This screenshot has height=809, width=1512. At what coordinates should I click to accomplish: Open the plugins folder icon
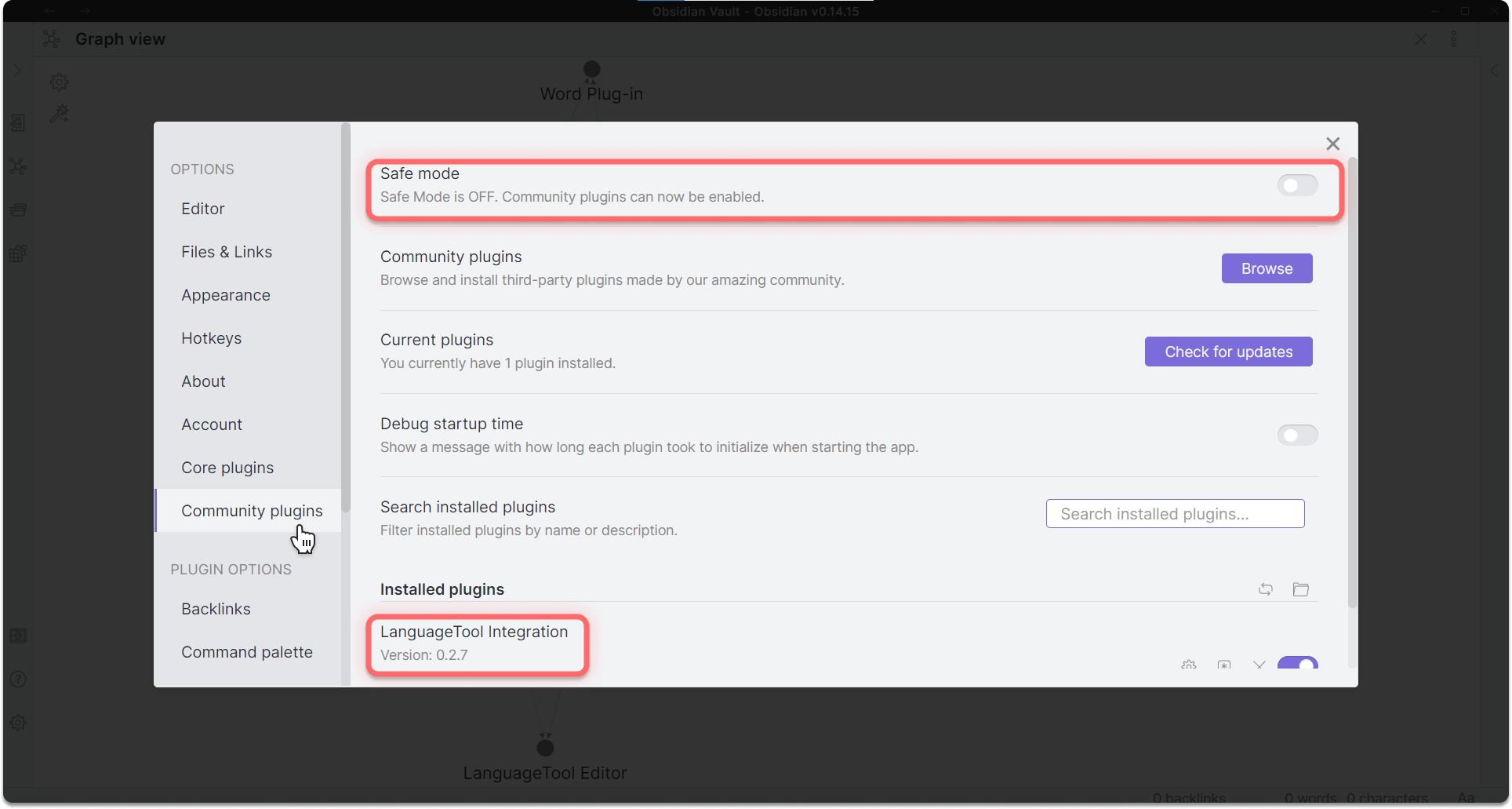pos(1301,589)
